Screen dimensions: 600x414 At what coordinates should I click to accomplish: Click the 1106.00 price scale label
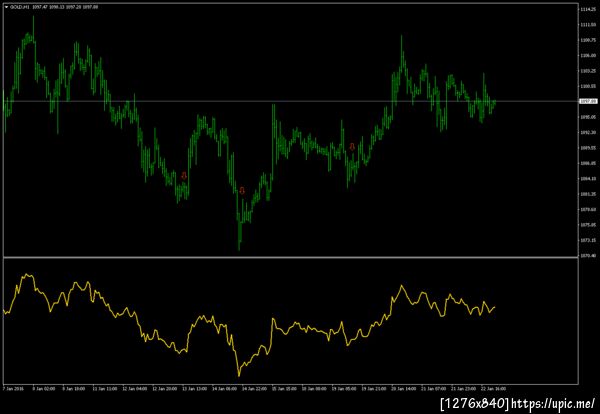pos(588,55)
